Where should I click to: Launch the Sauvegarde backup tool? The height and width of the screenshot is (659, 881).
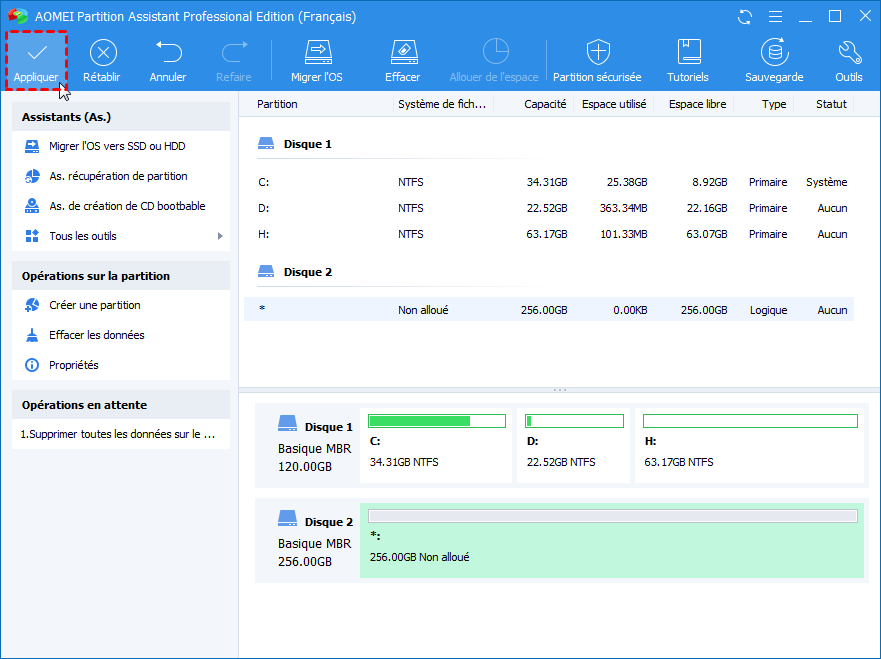click(773, 52)
